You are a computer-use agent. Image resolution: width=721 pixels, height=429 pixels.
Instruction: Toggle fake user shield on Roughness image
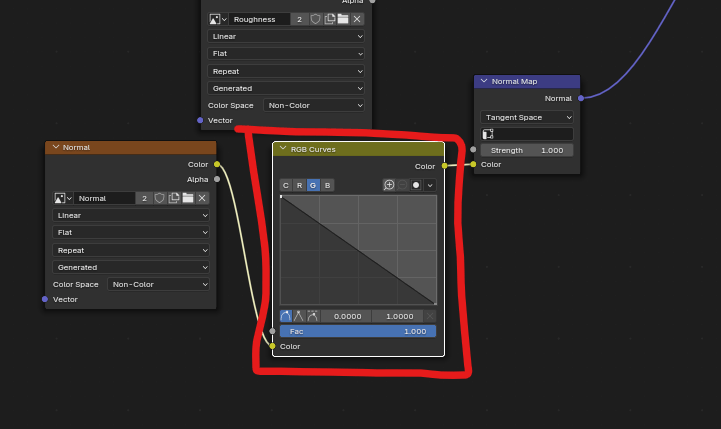315,19
